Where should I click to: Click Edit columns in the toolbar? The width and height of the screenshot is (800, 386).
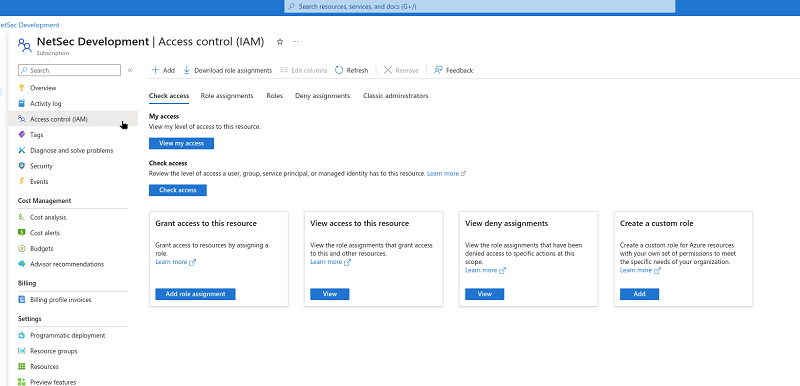(x=304, y=70)
